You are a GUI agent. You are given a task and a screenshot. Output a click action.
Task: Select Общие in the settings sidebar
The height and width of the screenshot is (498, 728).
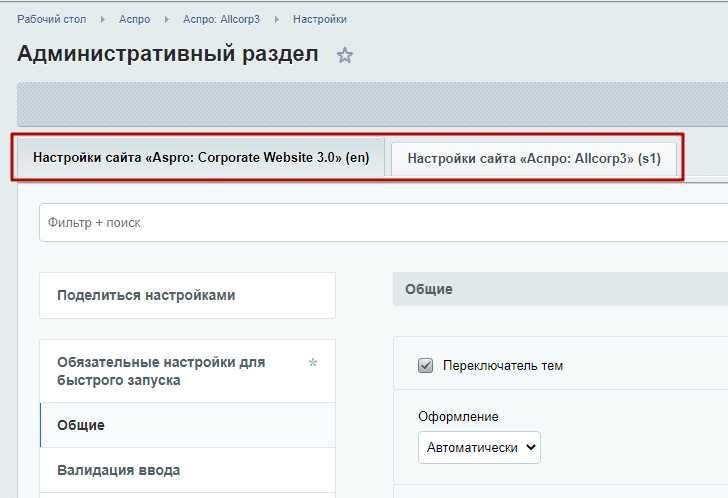point(187,425)
